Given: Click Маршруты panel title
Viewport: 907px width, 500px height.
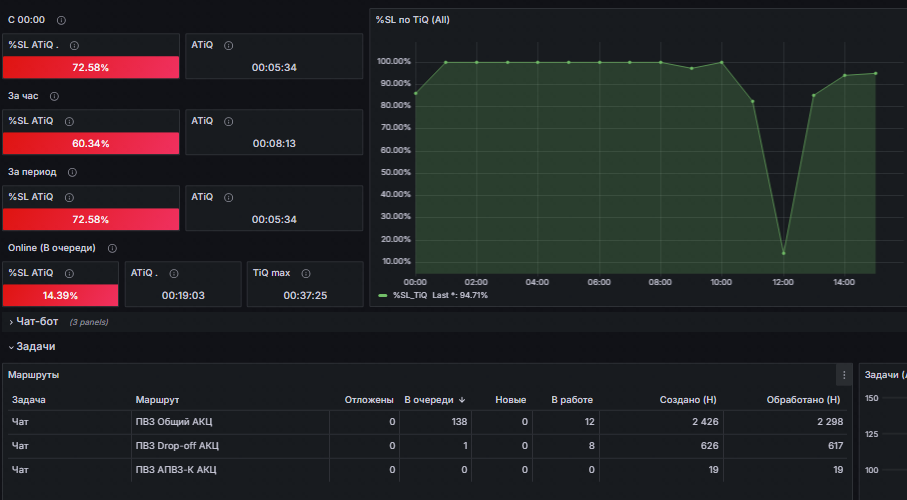Looking at the screenshot, I should pyautogui.click(x=34, y=375).
